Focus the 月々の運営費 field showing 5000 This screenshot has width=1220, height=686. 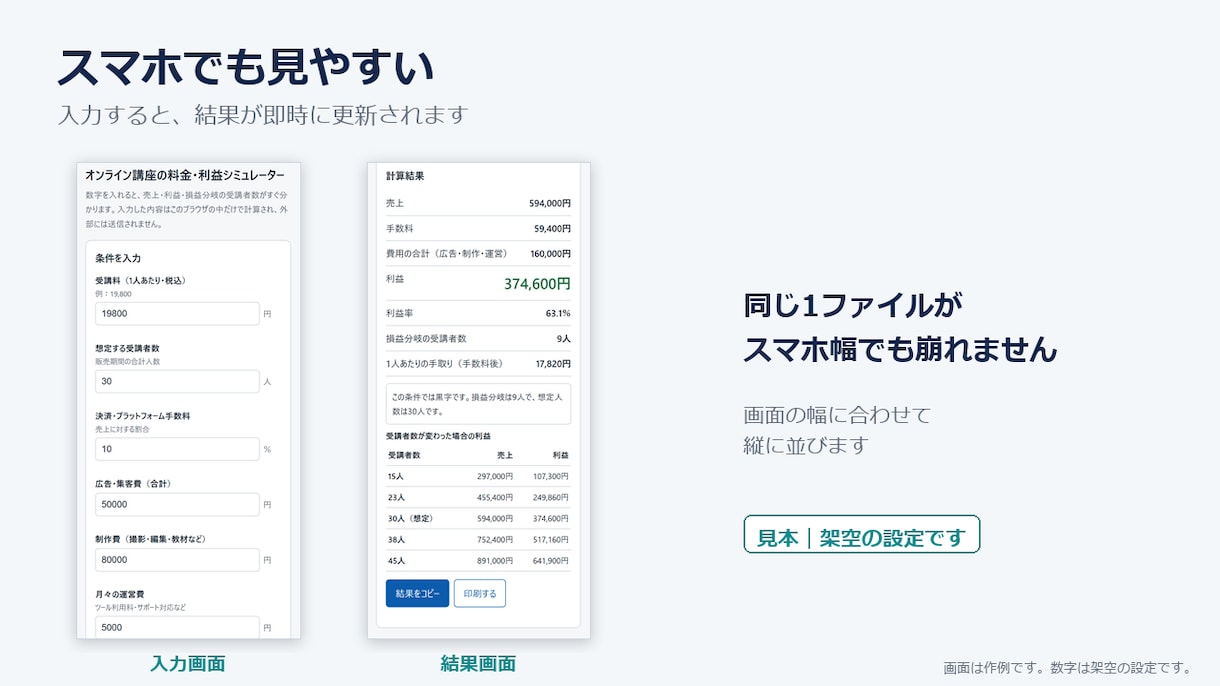(177, 627)
